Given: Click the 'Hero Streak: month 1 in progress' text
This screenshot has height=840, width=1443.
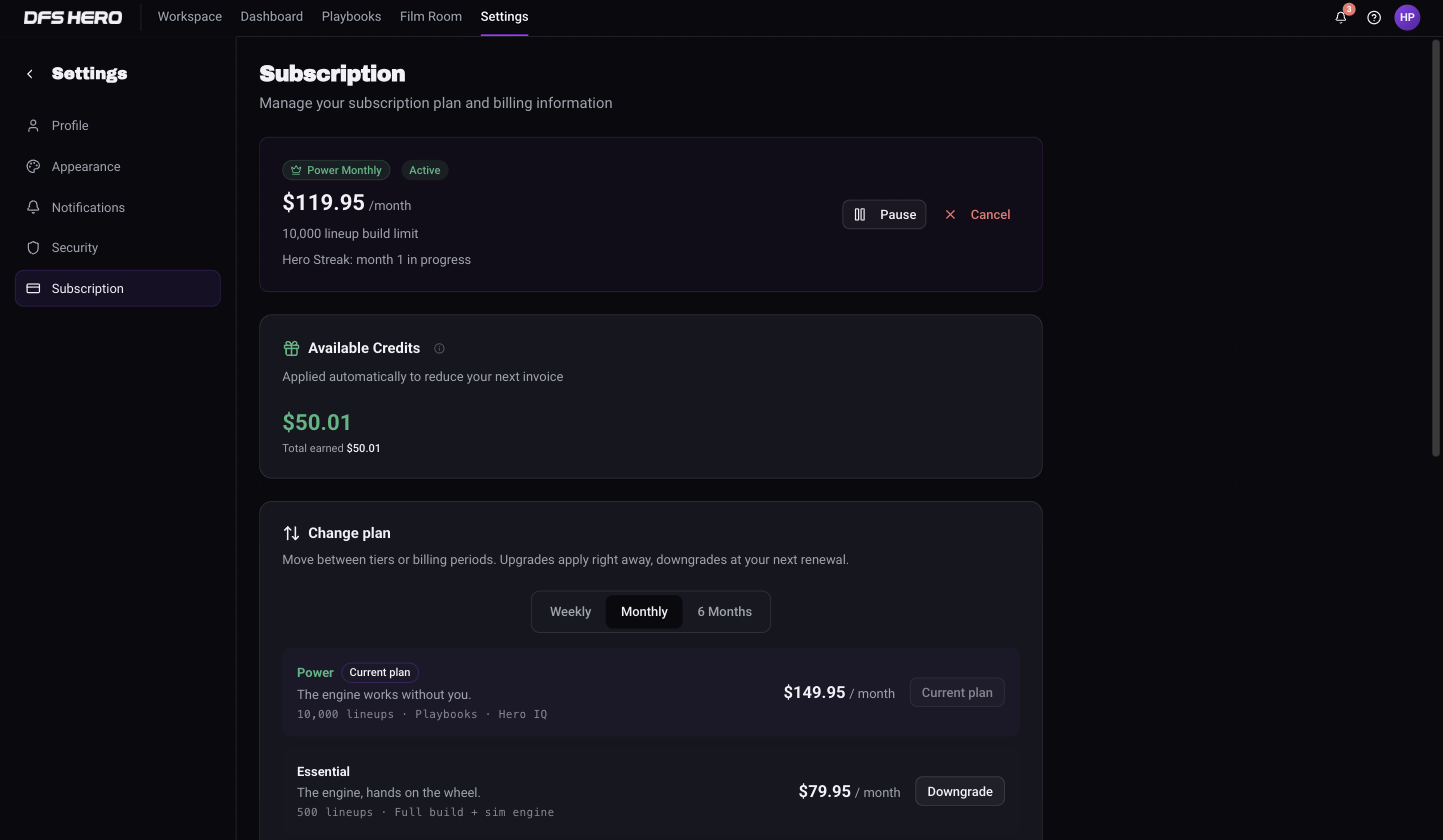Looking at the screenshot, I should 376,259.
